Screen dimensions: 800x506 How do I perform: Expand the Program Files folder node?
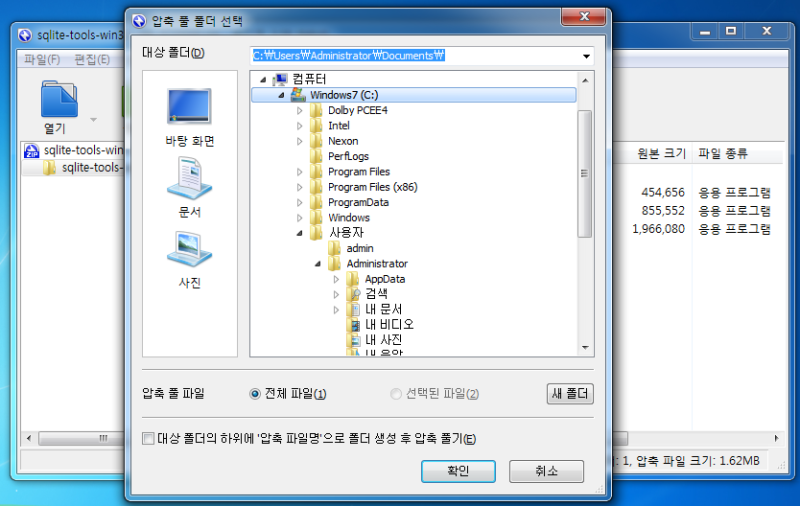tap(299, 172)
